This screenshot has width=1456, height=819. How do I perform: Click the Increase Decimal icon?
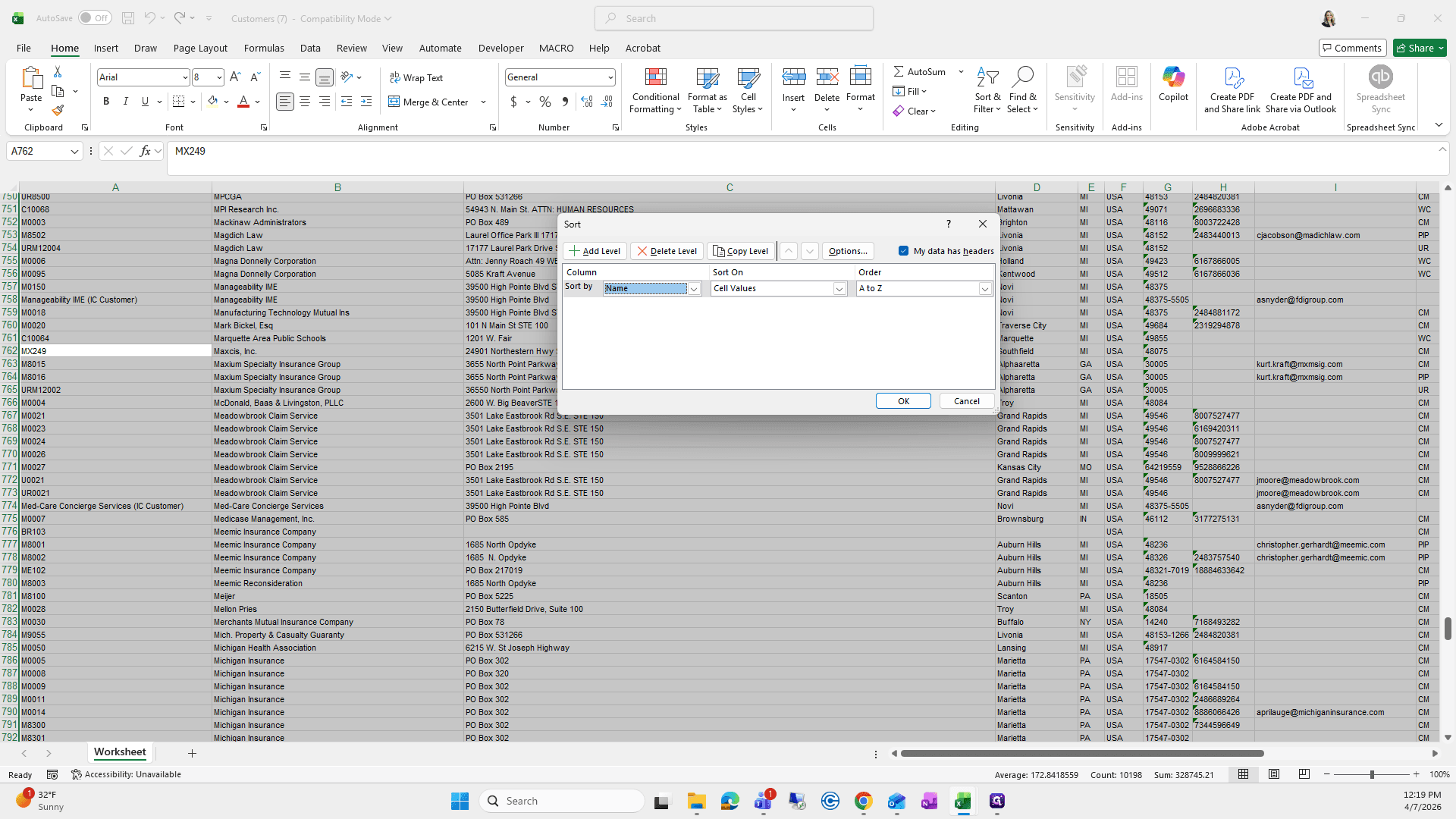pos(587,102)
